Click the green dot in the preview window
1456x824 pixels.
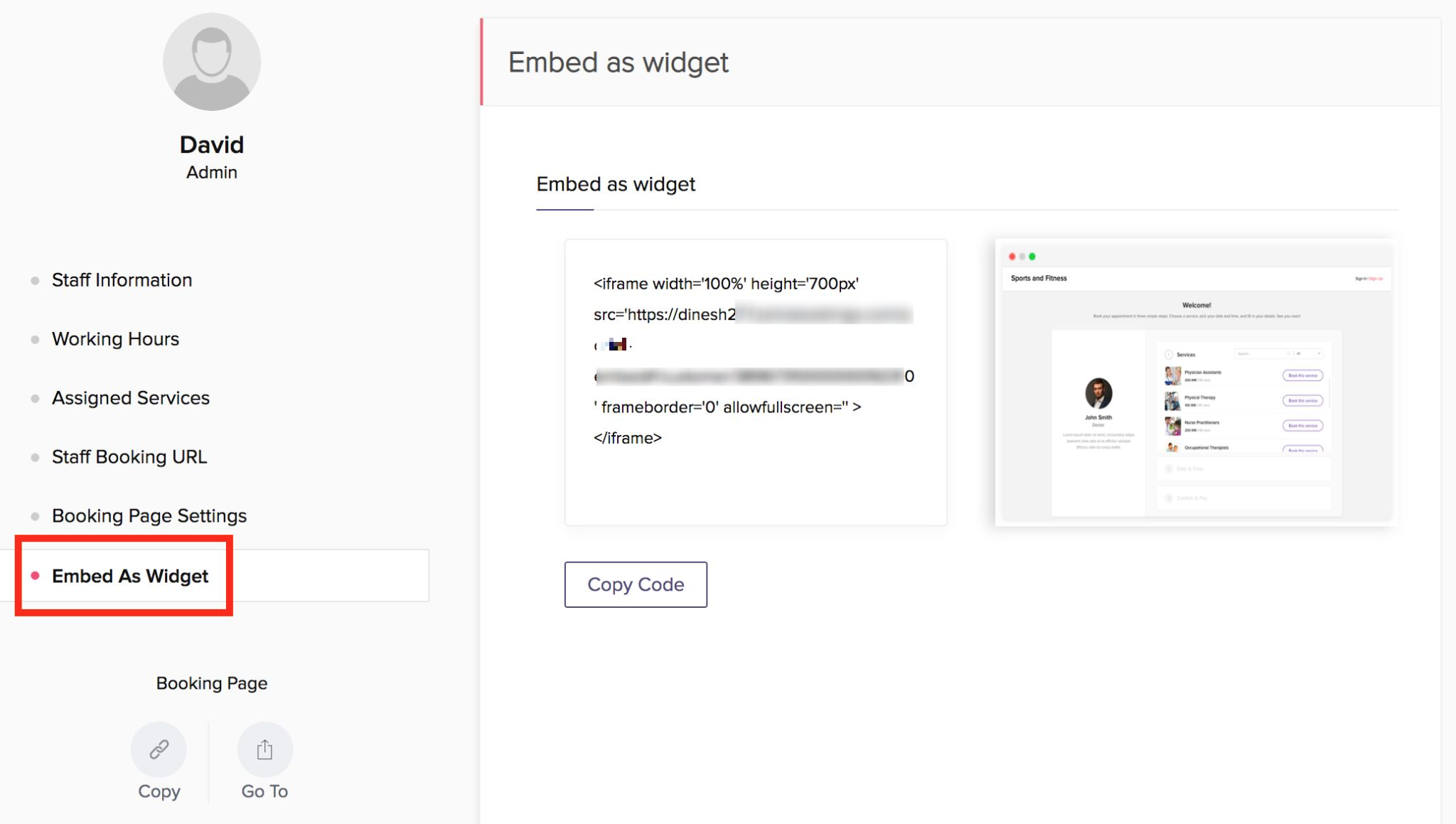click(x=1032, y=257)
